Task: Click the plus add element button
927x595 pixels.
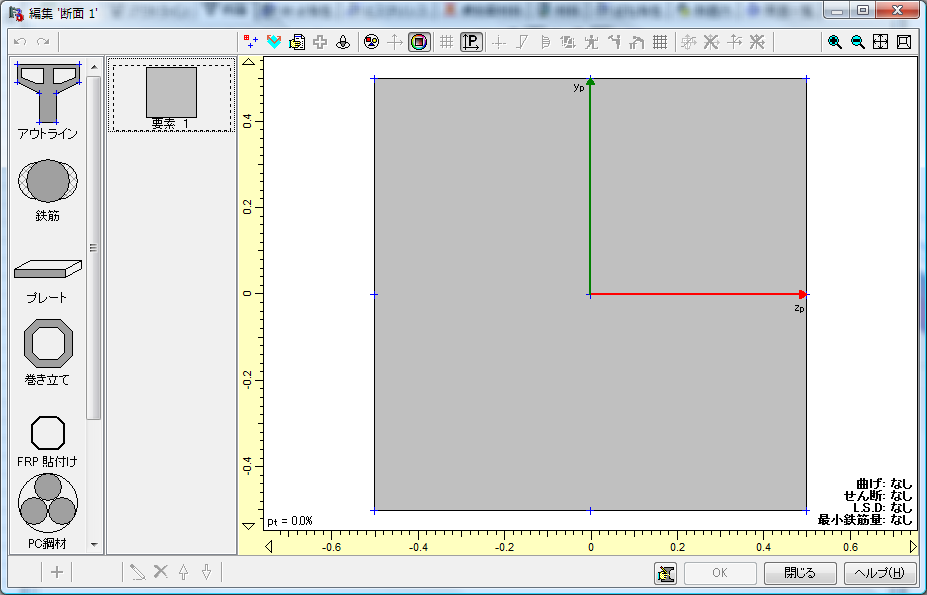Action: (57, 572)
